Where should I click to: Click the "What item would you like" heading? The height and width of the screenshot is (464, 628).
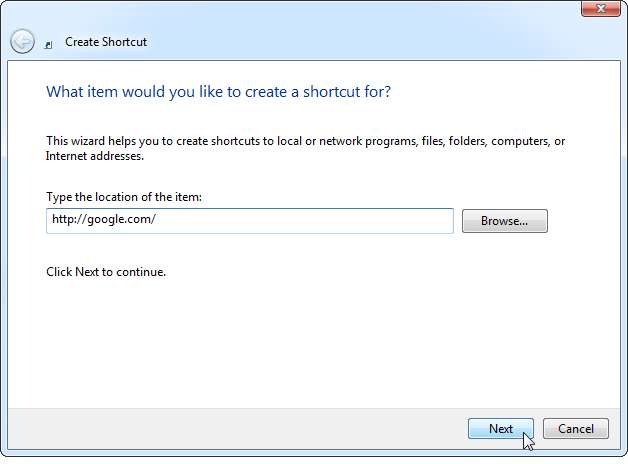click(218, 92)
